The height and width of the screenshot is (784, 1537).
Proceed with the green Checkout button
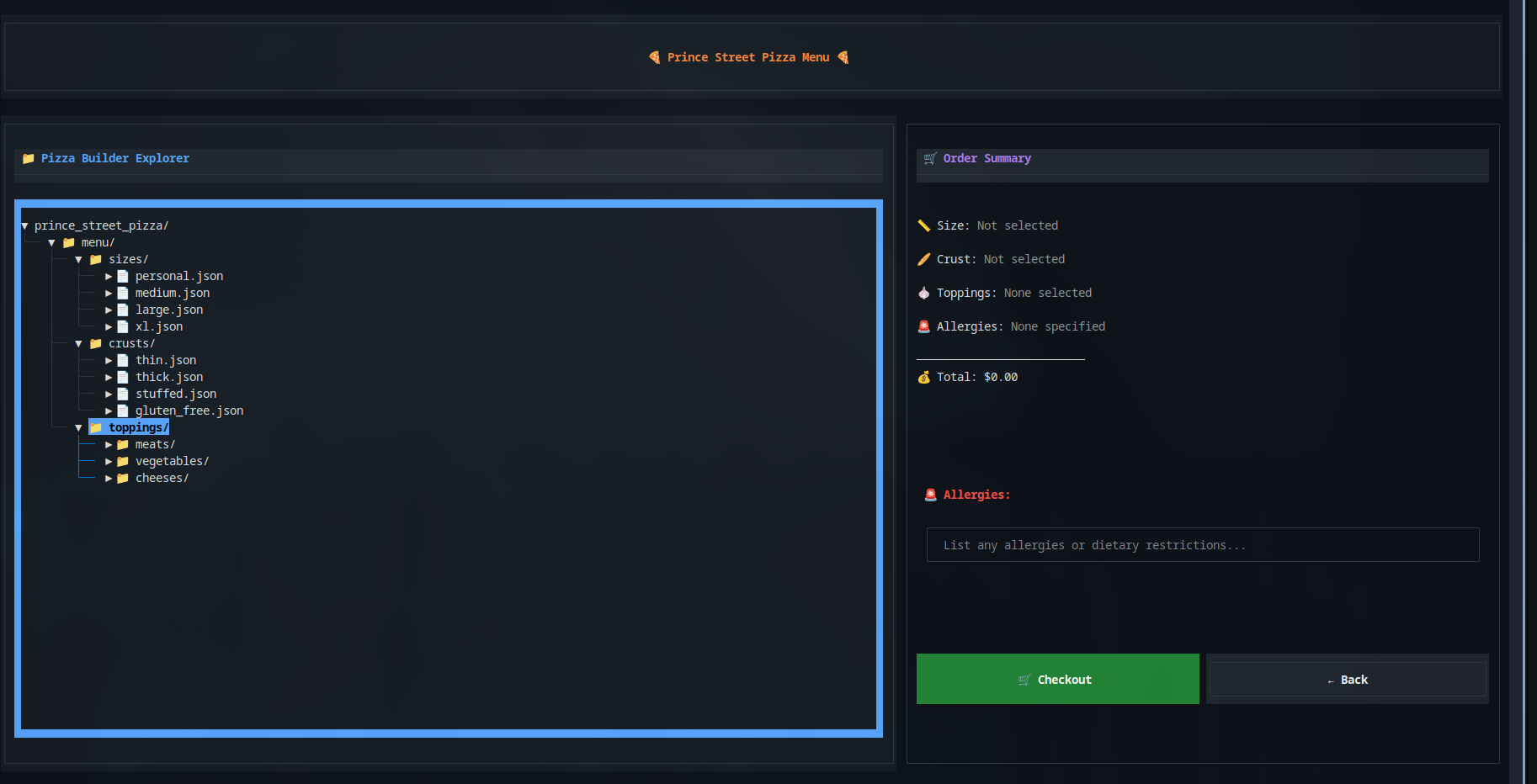coord(1058,679)
